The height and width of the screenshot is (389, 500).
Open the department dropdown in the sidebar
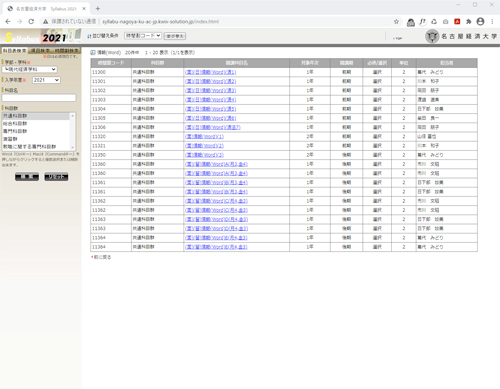(30, 69)
